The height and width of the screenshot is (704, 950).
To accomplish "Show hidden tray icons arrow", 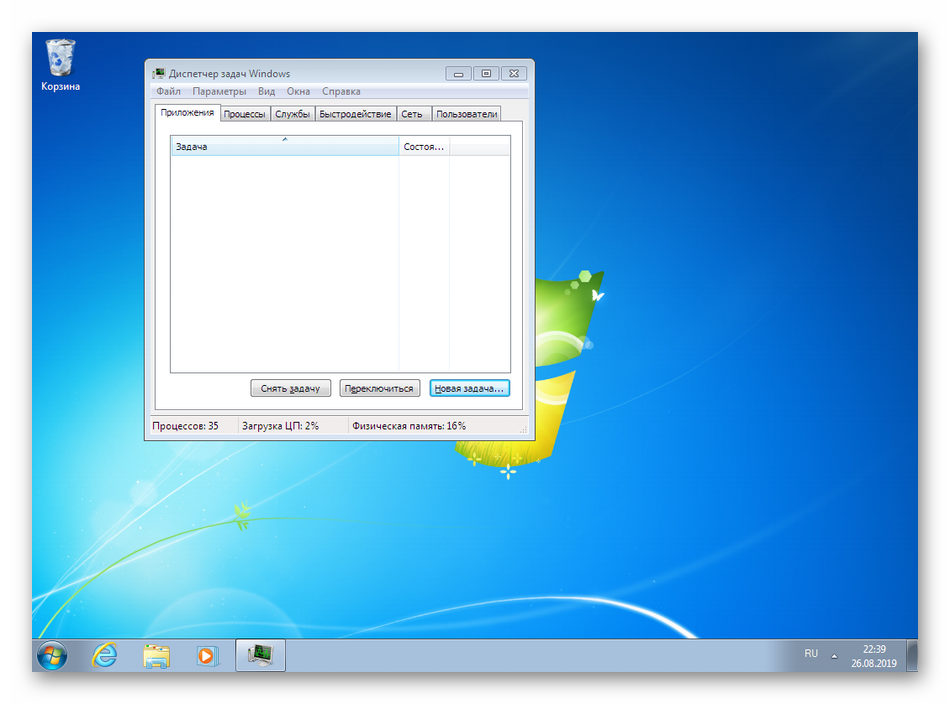I will tap(834, 656).
